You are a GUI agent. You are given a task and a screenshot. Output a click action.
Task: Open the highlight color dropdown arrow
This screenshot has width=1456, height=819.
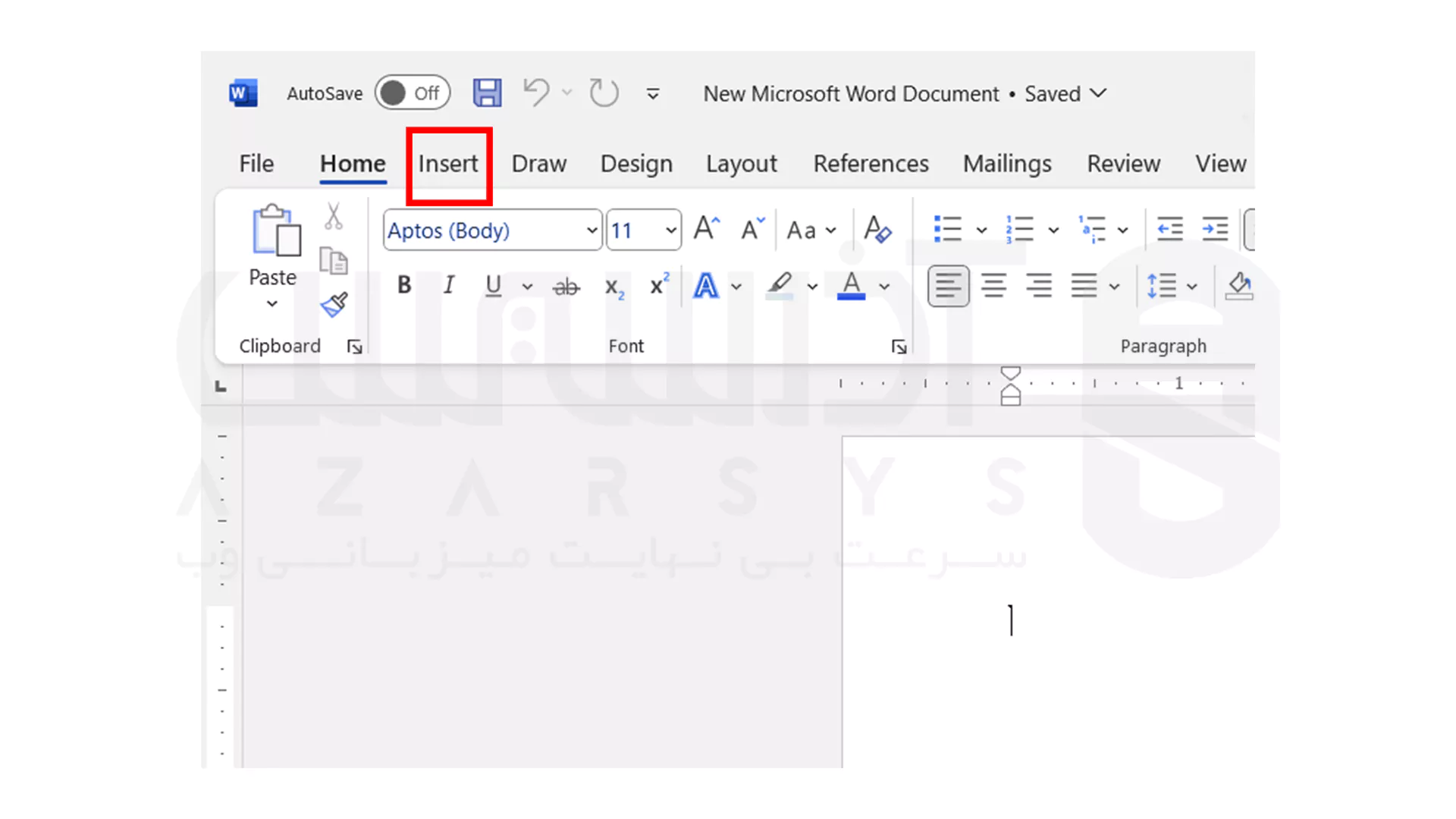812,287
